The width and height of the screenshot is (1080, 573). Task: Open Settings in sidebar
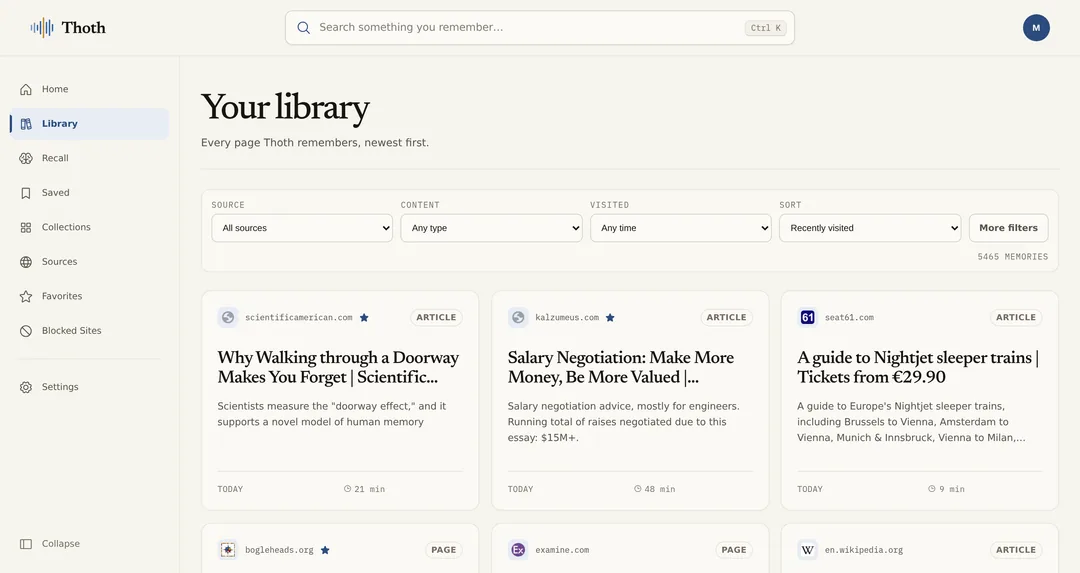click(x=90, y=387)
